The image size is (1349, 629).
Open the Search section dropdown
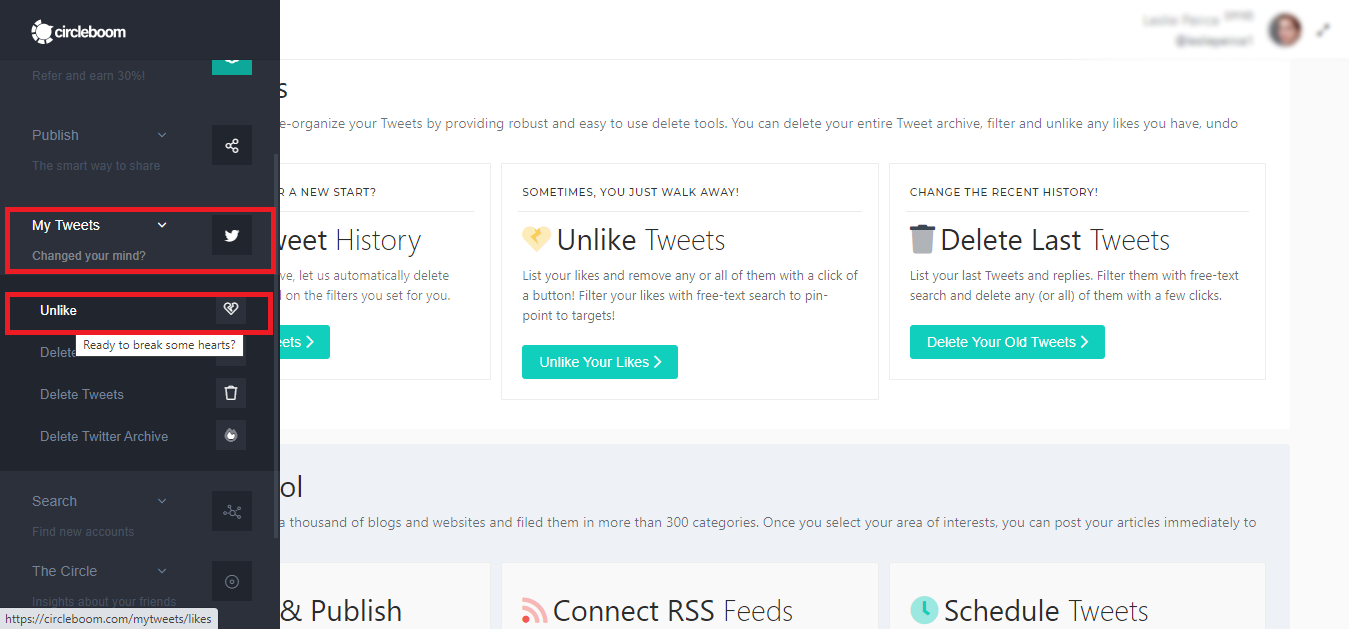tap(162, 501)
